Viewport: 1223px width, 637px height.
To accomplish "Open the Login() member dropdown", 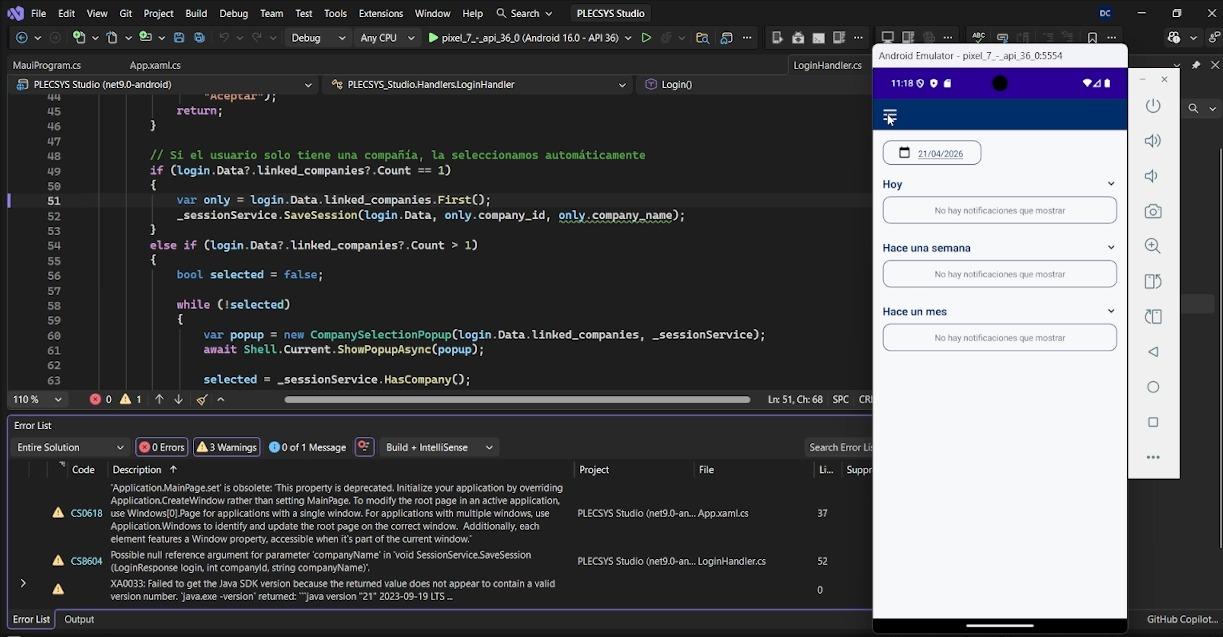I will [x=754, y=85].
